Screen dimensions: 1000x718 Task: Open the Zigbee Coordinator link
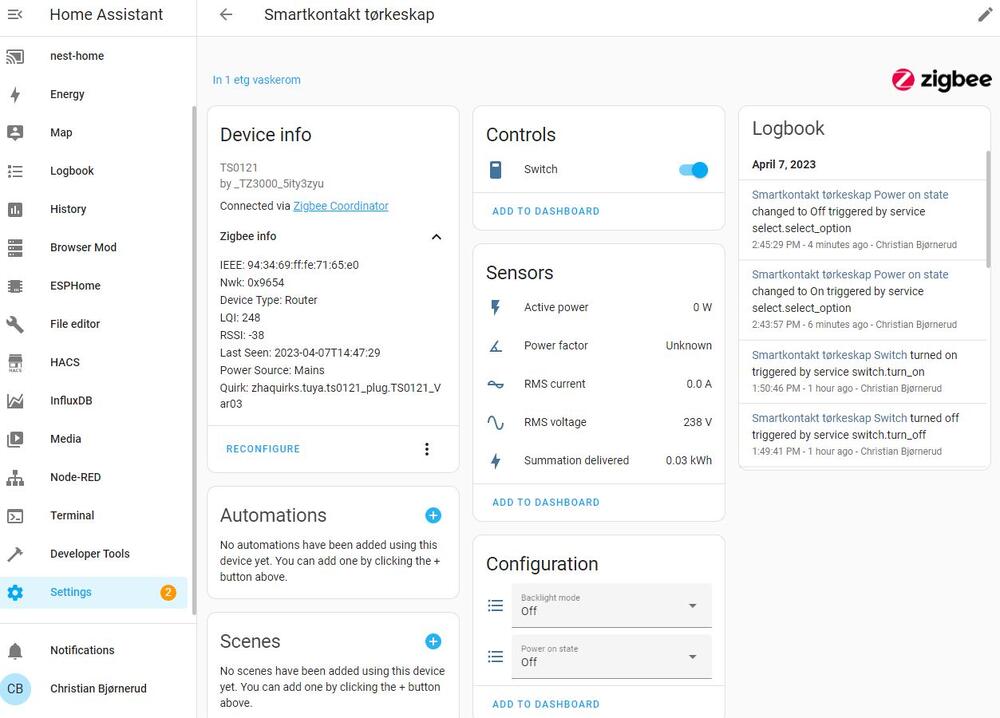tap(340, 206)
